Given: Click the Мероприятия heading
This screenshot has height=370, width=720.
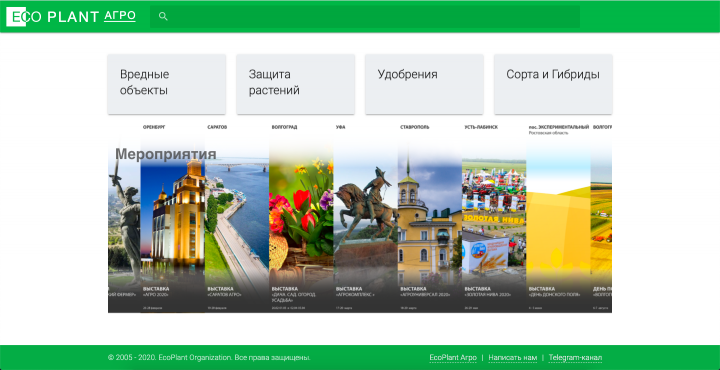Looking at the screenshot, I should 166,154.
